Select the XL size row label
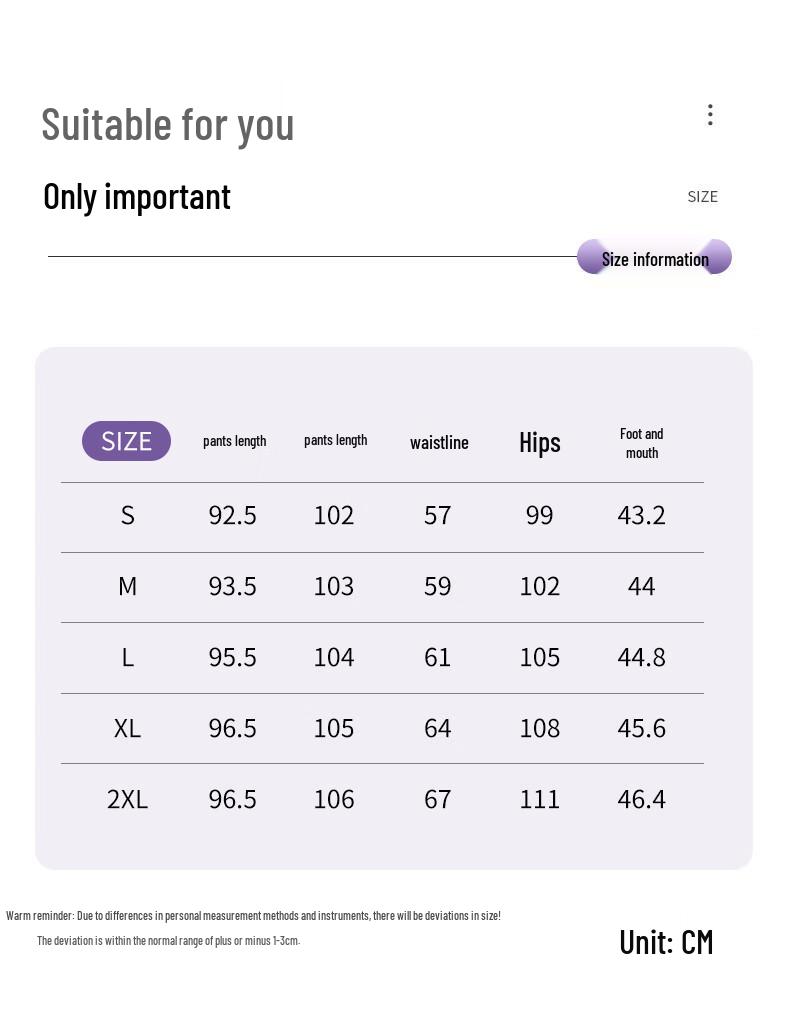 click(127, 728)
